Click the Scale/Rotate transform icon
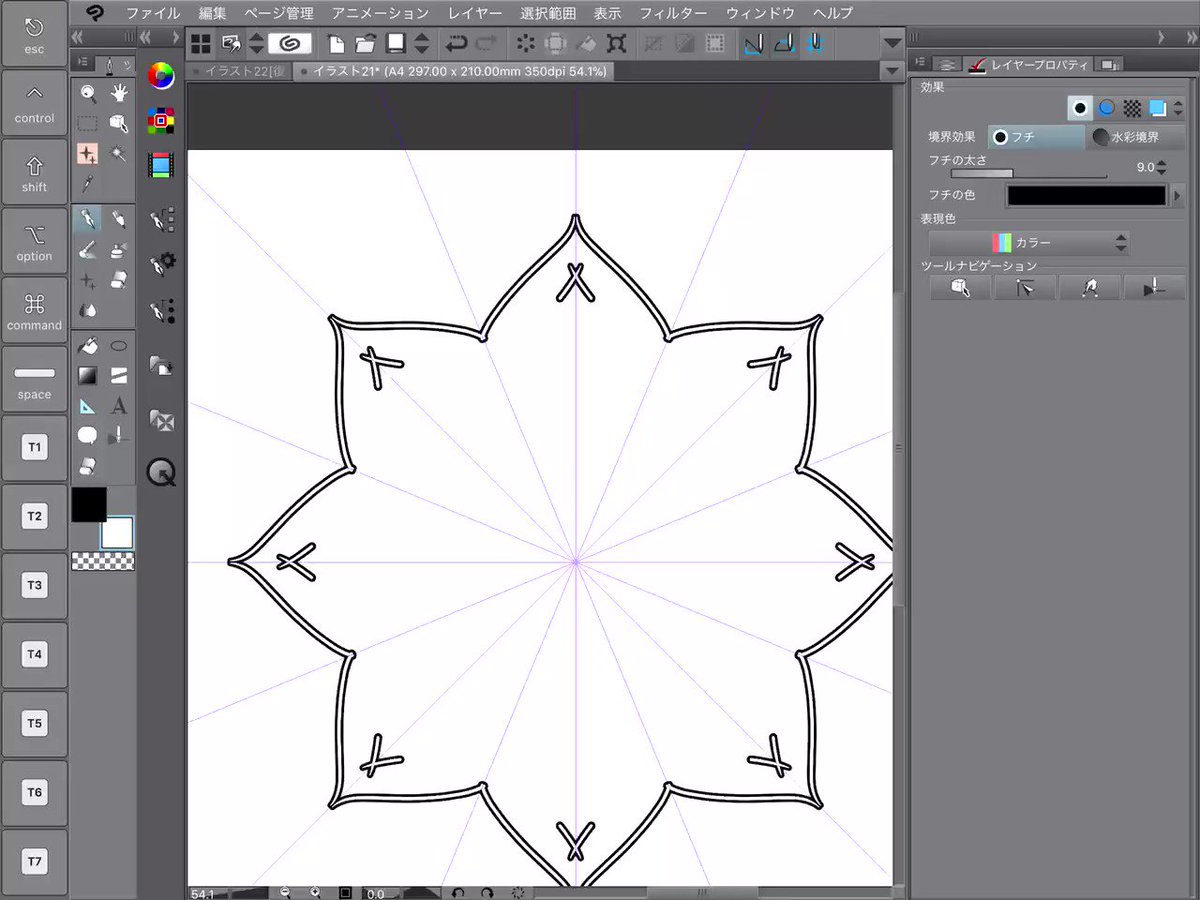1200x900 pixels. 616,43
